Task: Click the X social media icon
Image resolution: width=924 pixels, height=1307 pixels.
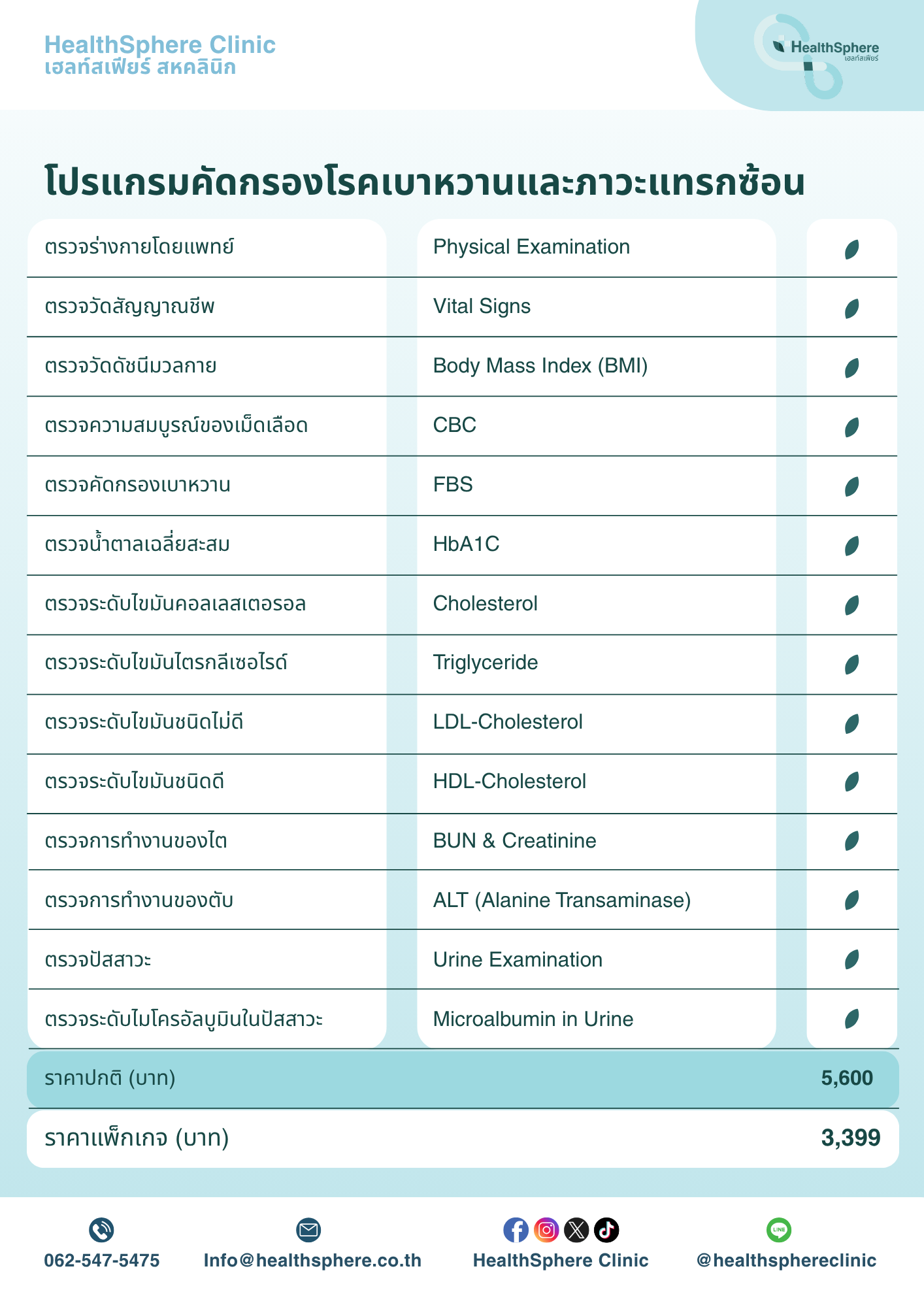Action: [x=576, y=1230]
